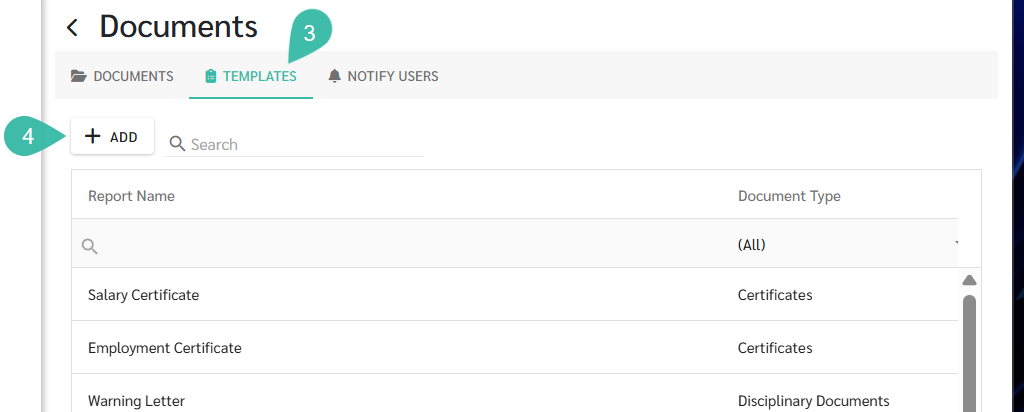Open the Notify Users tab
Image resolution: width=1024 pixels, height=412 pixels.
click(x=383, y=76)
